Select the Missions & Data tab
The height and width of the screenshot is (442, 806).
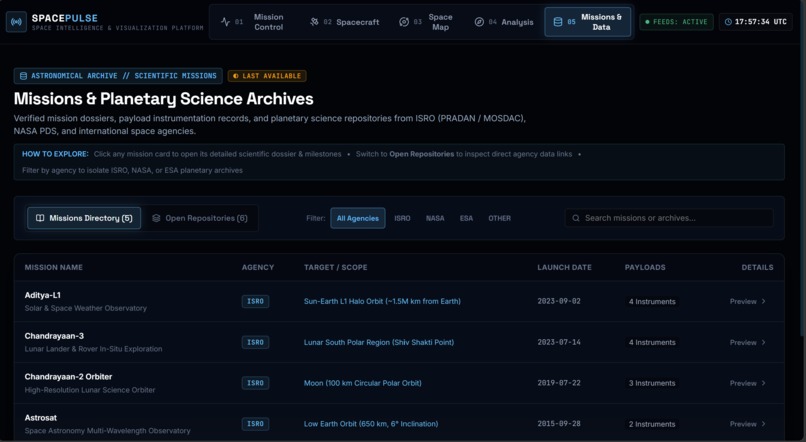pyautogui.click(x=588, y=22)
